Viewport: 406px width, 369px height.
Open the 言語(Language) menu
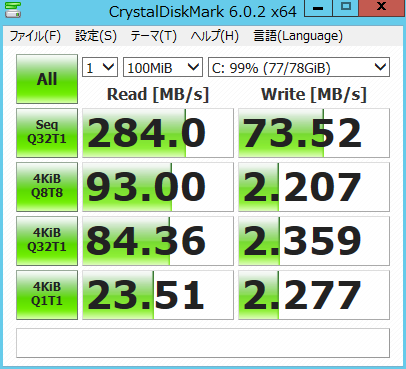coord(298,36)
